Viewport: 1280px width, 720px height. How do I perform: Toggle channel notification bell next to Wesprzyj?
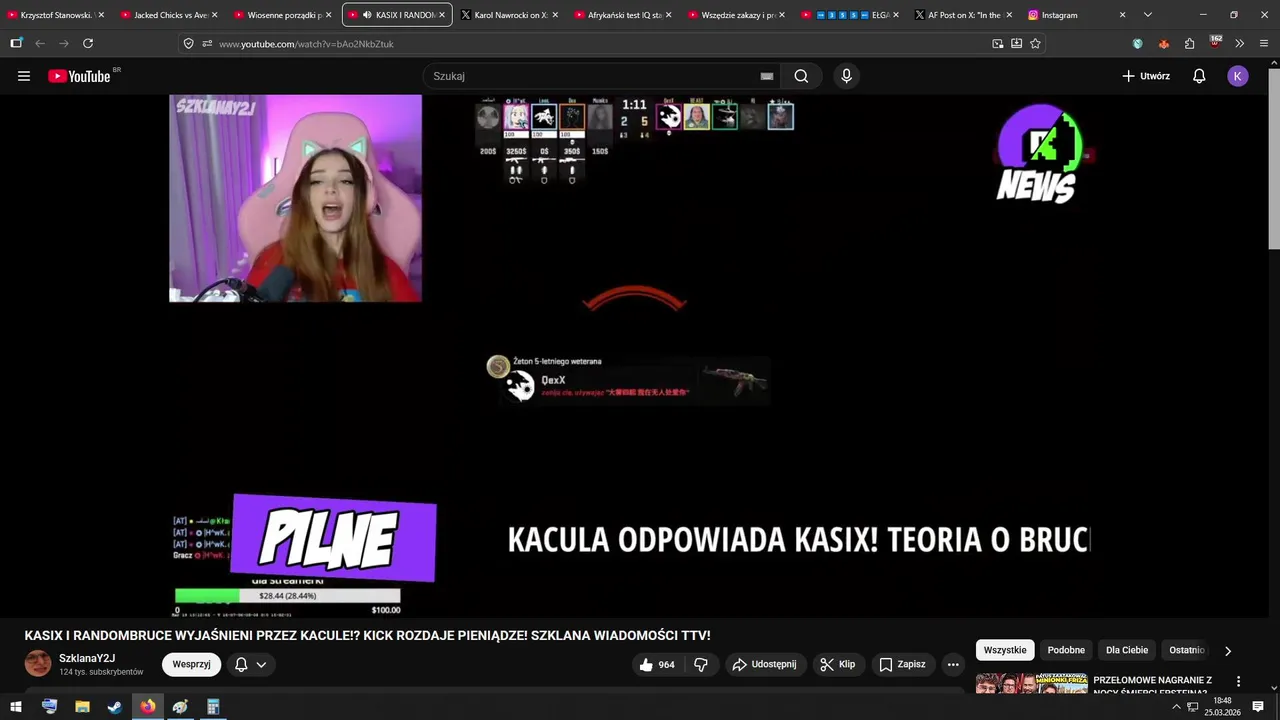(x=251, y=664)
